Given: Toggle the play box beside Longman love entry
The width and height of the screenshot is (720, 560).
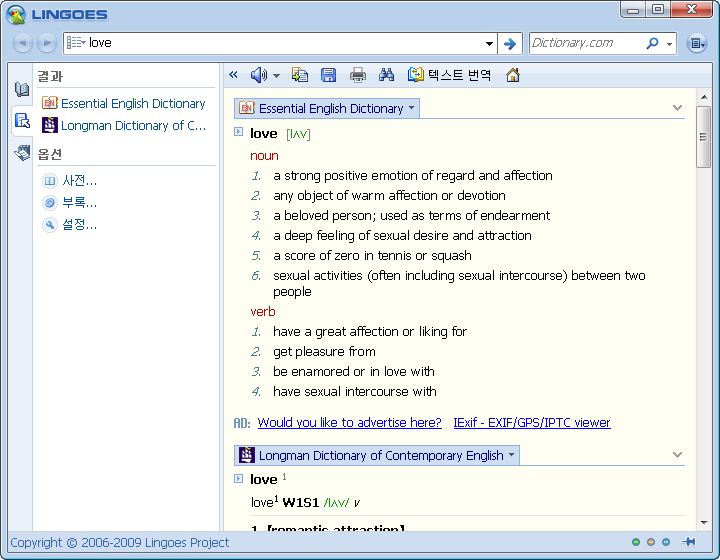Looking at the screenshot, I should click(238, 479).
